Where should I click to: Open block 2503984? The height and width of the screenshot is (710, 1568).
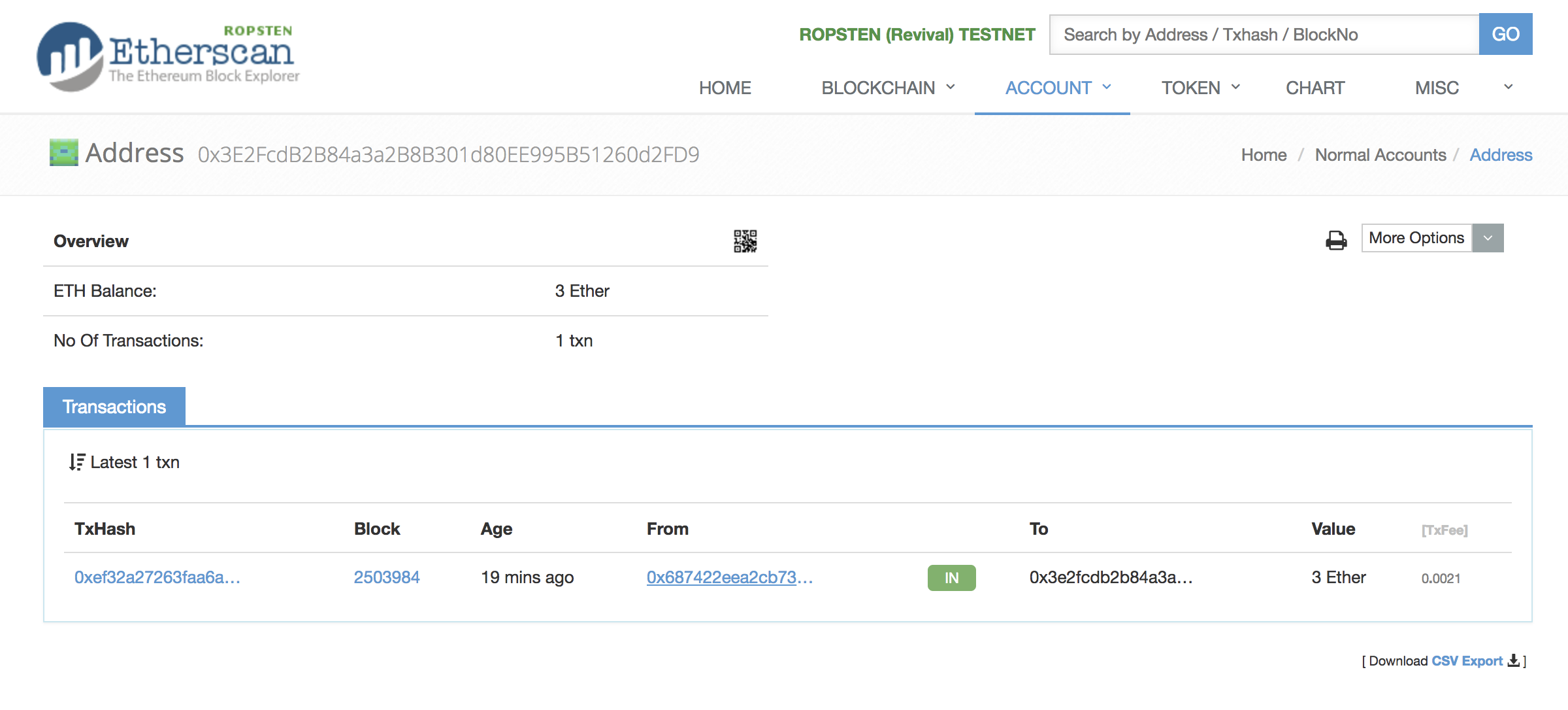(387, 577)
